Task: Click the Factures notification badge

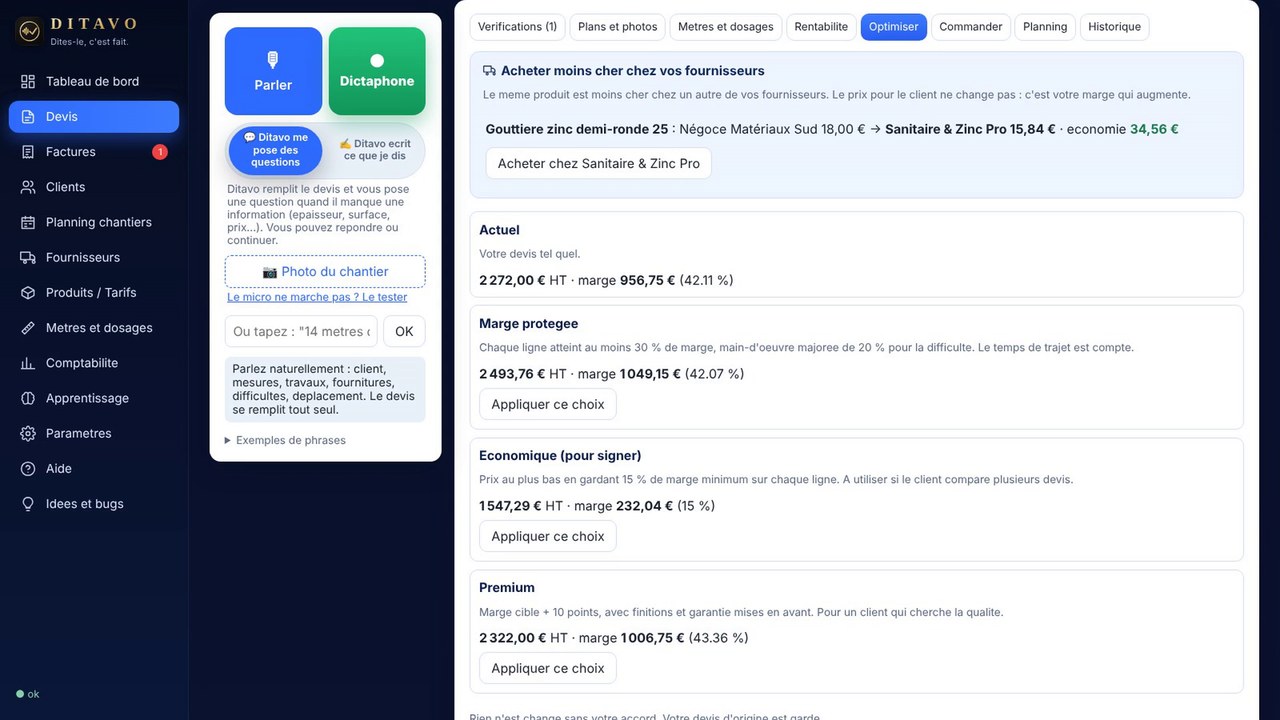Action: tap(160, 152)
